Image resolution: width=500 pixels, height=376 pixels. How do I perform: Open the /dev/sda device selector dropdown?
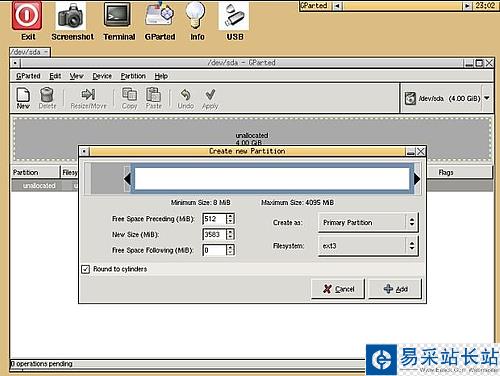(447, 98)
